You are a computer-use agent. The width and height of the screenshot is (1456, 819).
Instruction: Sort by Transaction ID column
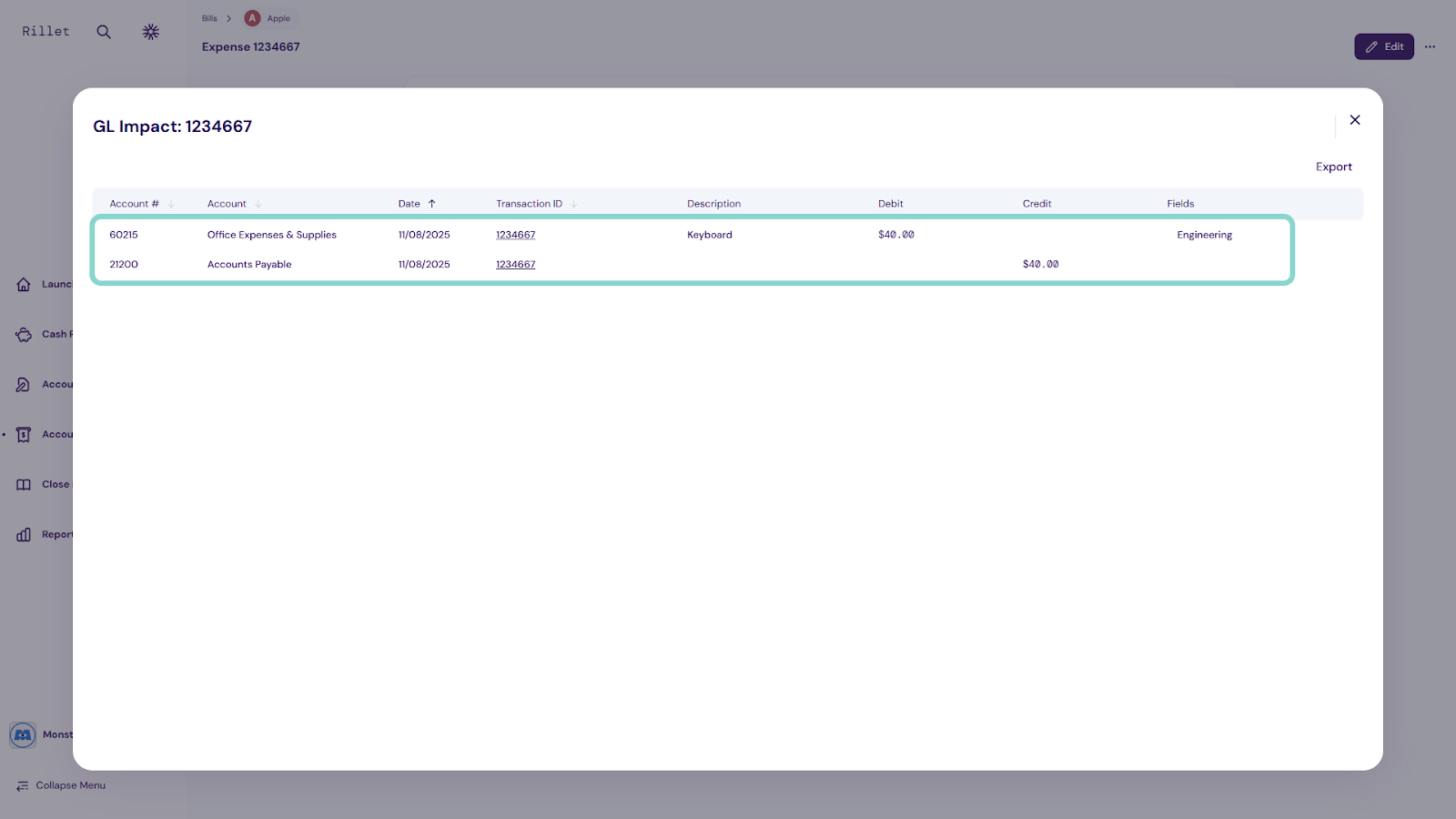[x=529, y=204]
